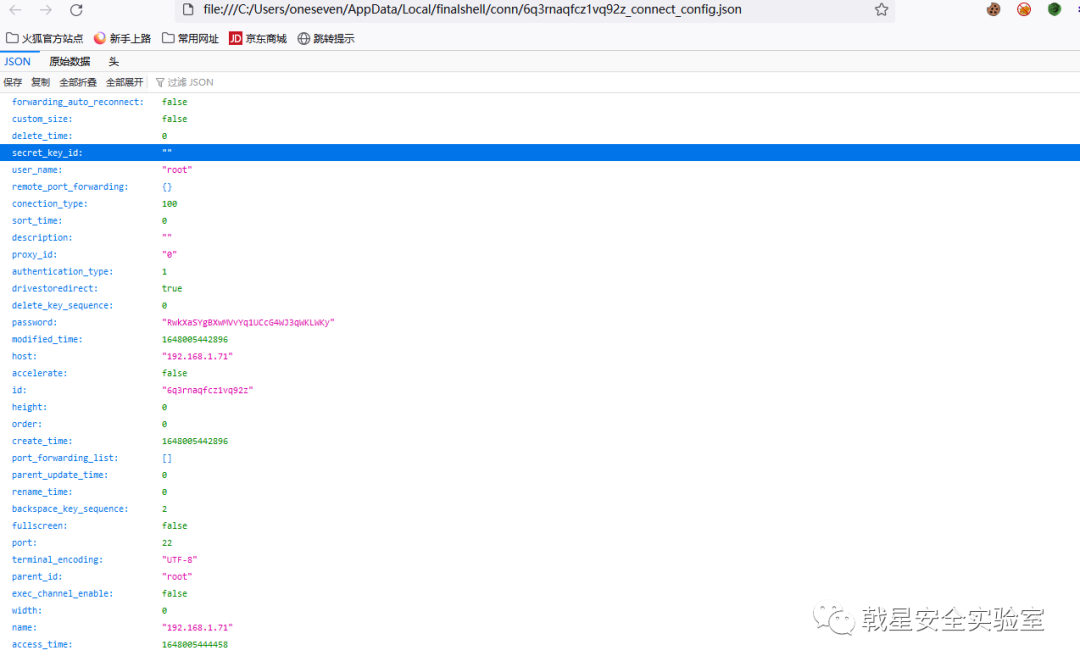
Task: Select the access_time value 1648005444458
Action: (x=195, y=645)
